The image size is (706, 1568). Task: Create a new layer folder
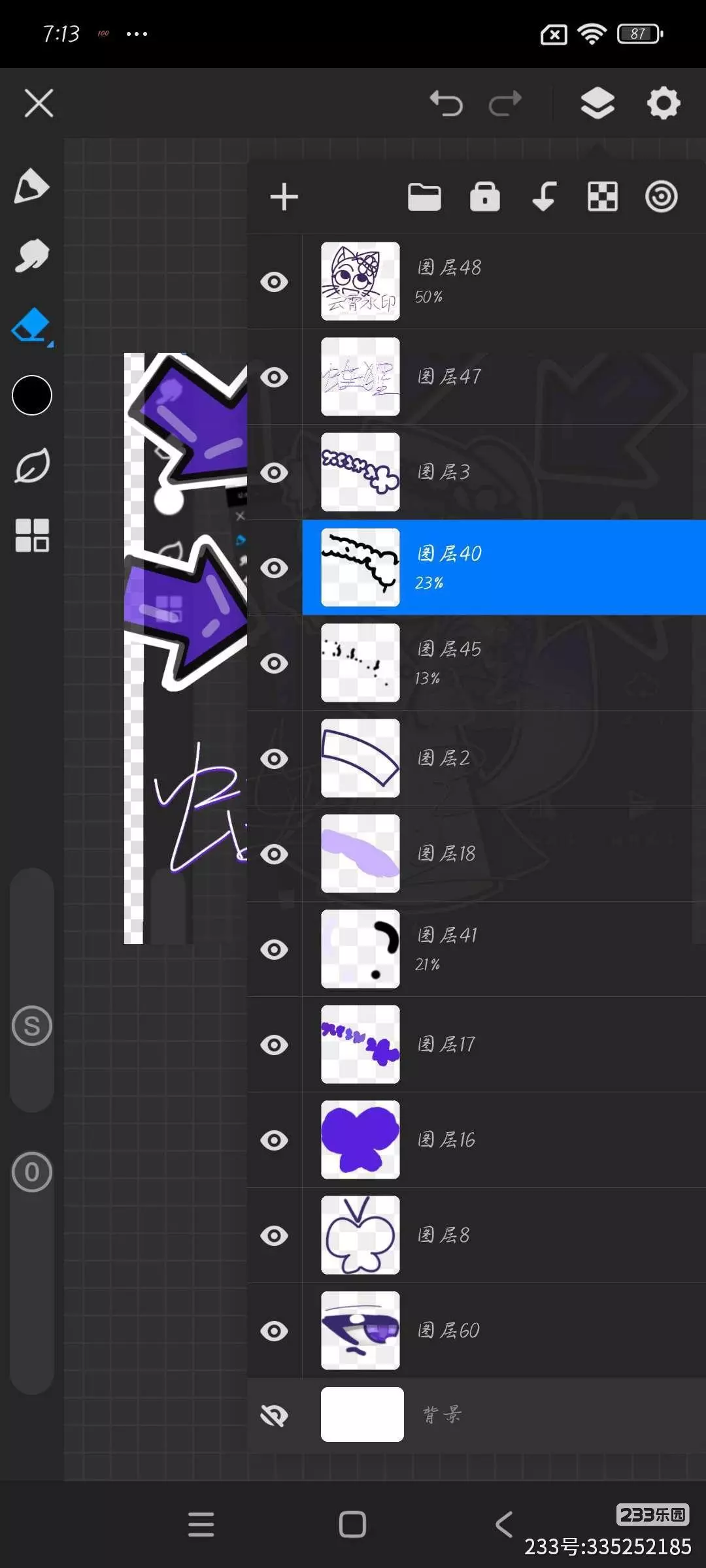click(424, 197)
